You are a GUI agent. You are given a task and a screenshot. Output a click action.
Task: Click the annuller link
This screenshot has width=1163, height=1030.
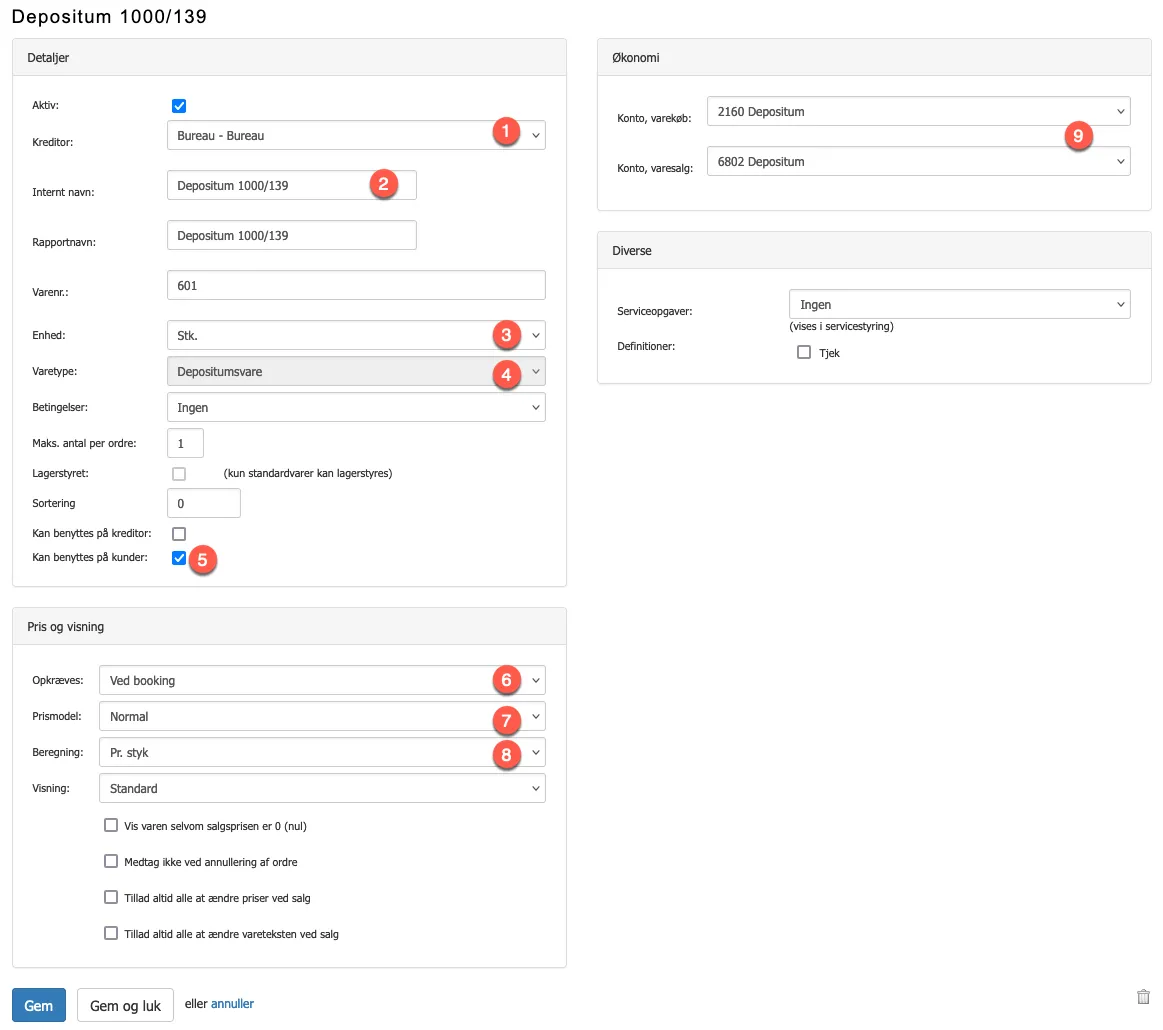click(x=232, y=1004)
